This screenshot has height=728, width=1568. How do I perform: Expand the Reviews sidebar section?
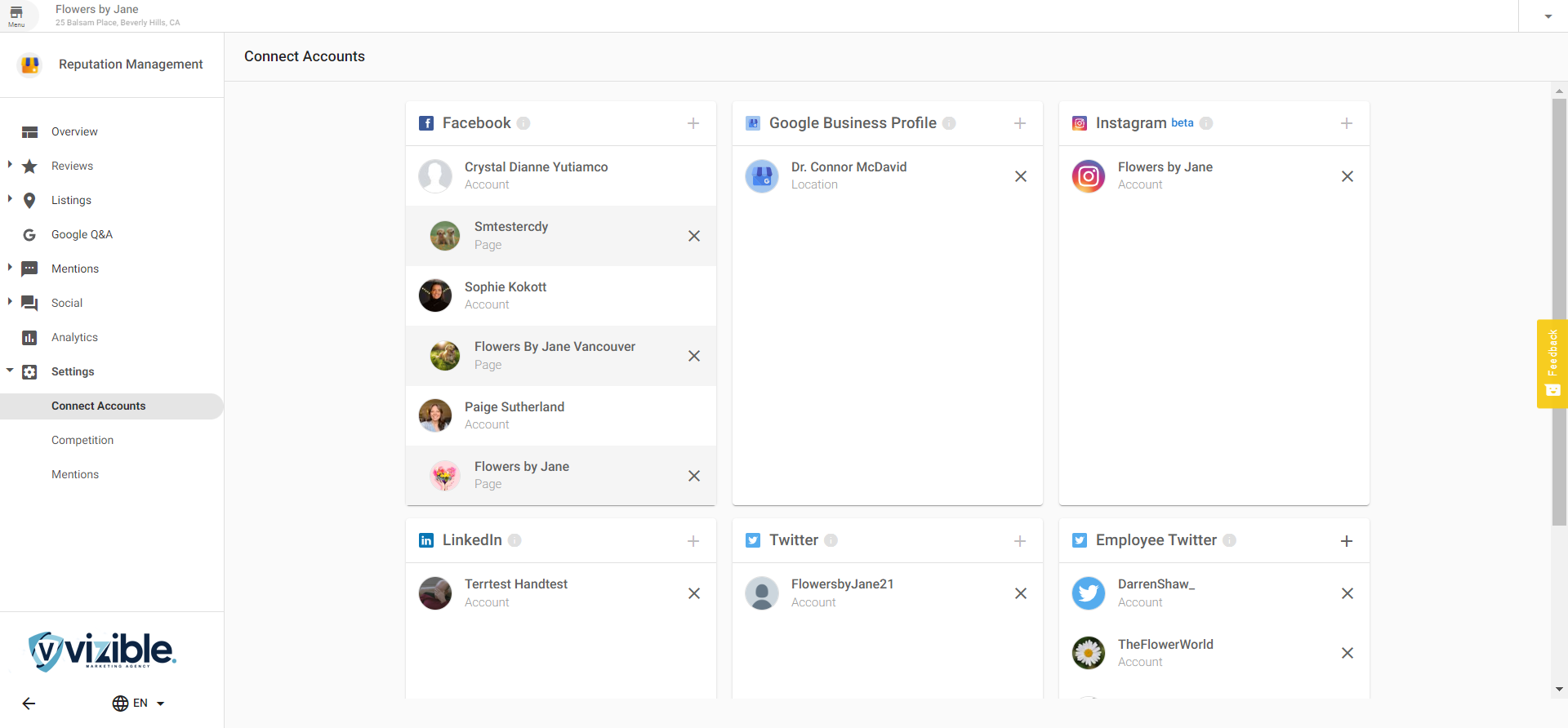10,165
